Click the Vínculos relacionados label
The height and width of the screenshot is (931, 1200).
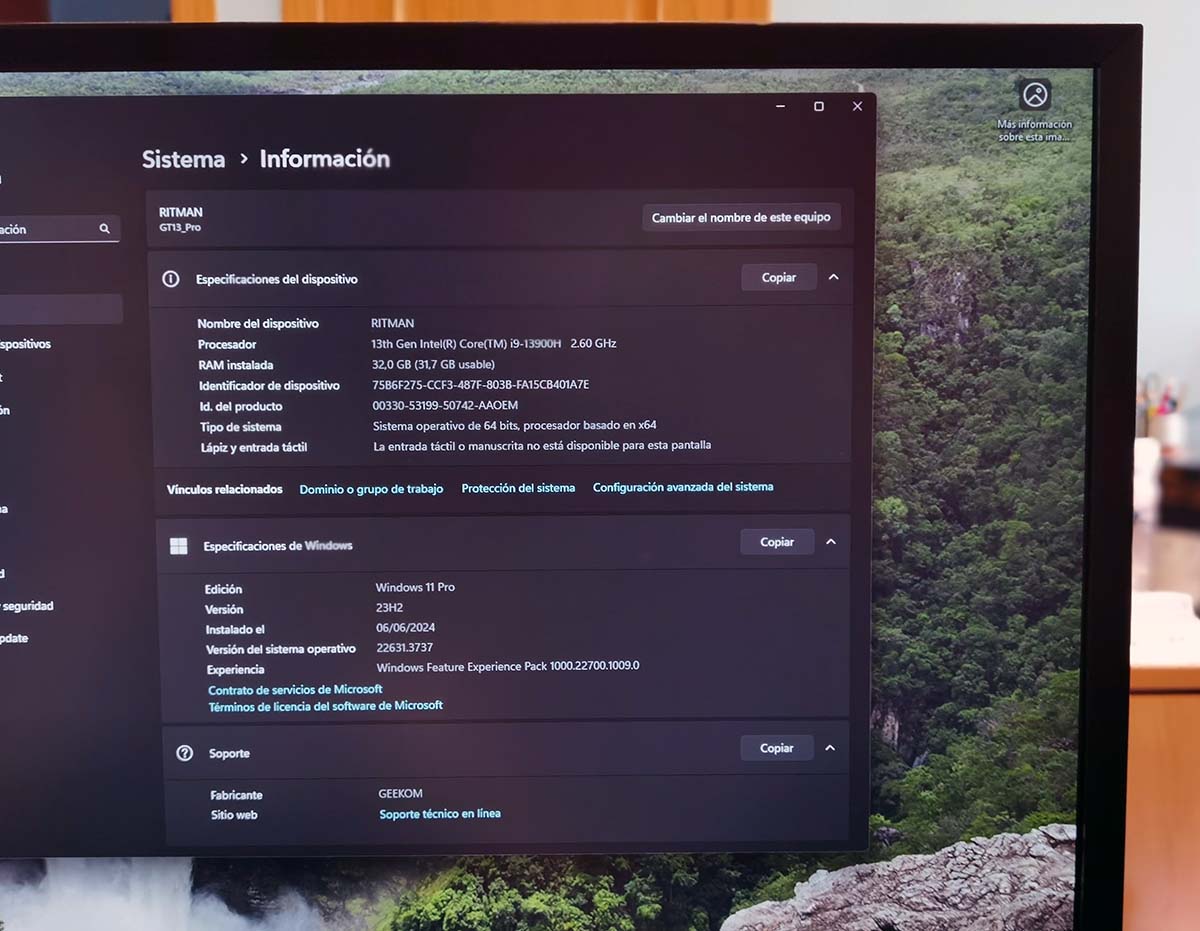click(225, 489)
